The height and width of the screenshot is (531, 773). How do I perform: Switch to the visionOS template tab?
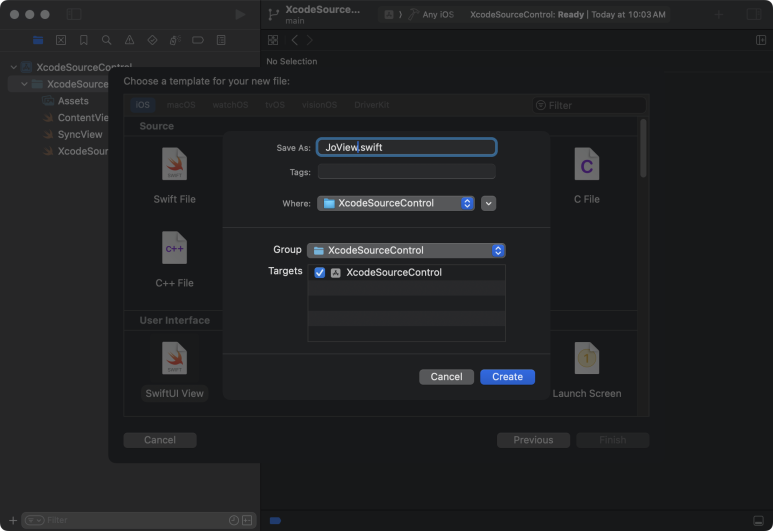[x=319, y=105]
